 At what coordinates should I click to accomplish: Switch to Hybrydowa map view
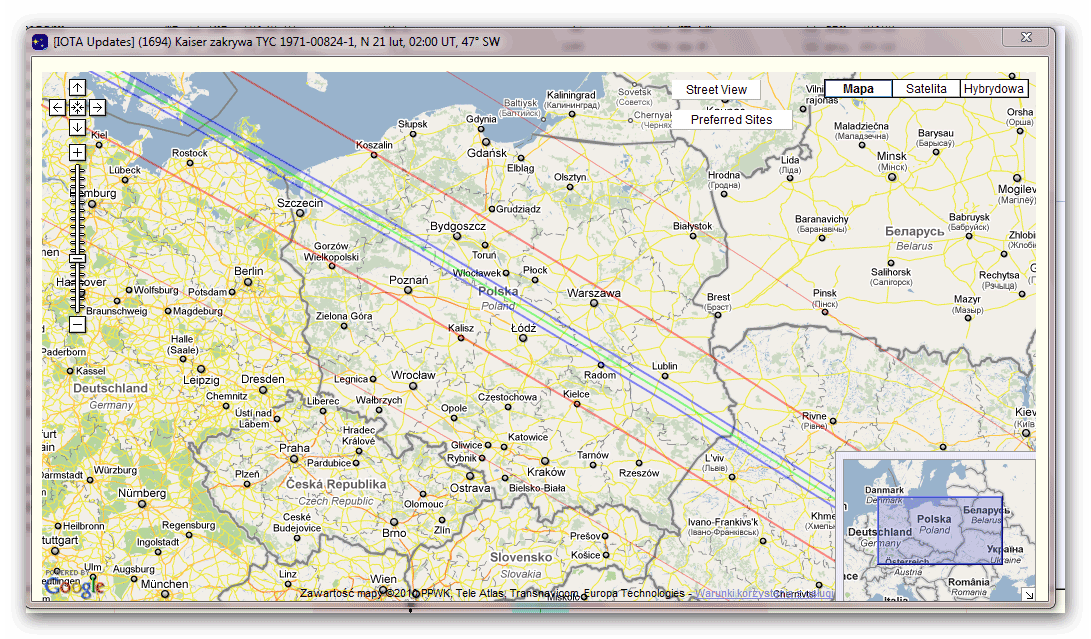(994, 88)
